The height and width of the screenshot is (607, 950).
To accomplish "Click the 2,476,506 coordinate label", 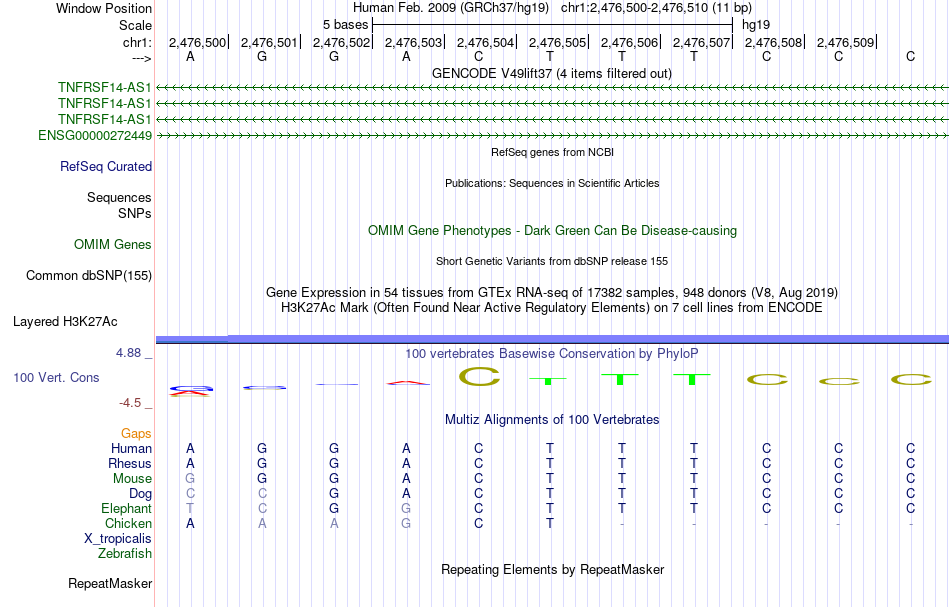I will [629, 42].
